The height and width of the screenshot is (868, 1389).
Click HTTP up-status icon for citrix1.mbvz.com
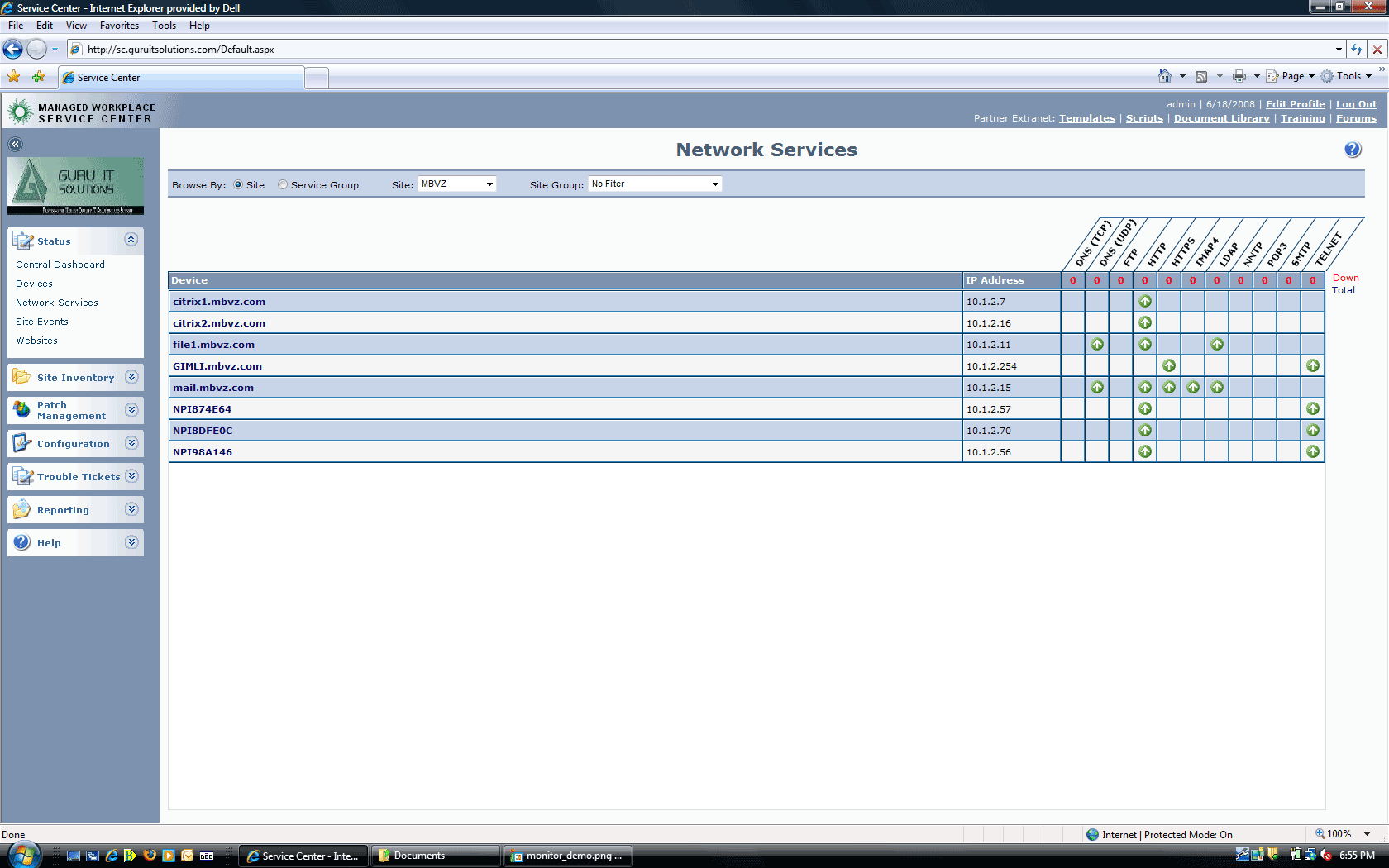click(1145, 302)
